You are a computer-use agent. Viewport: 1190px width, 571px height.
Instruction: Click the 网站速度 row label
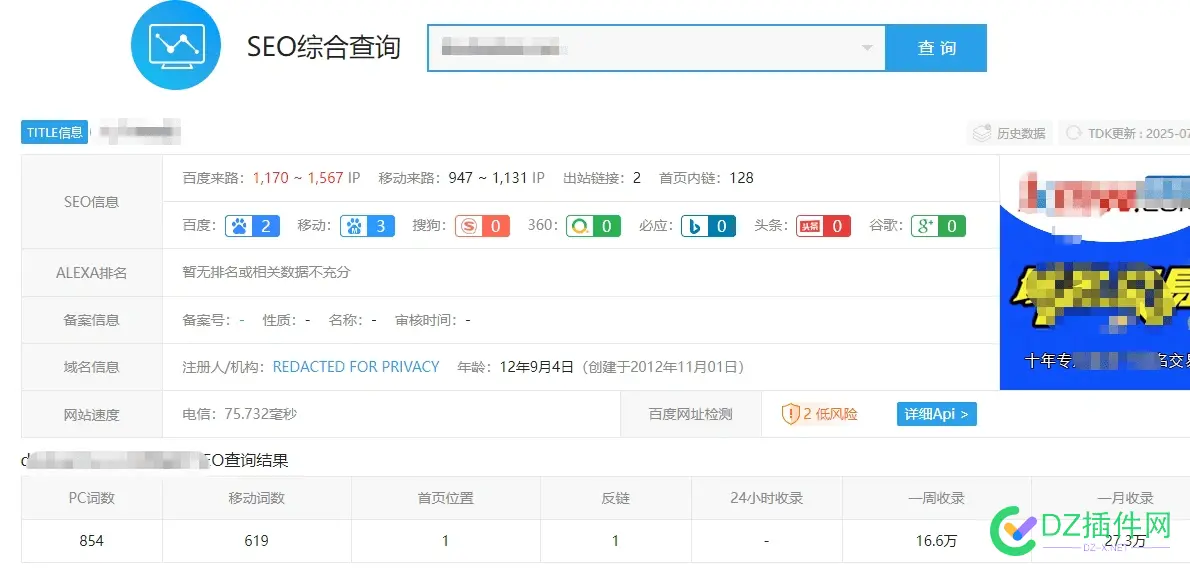coord(92,415)
